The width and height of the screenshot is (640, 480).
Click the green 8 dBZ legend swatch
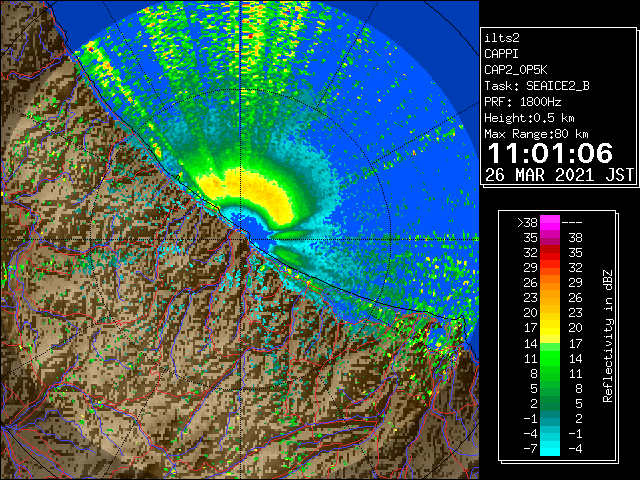pyautogui.click(x=550, y=373)
